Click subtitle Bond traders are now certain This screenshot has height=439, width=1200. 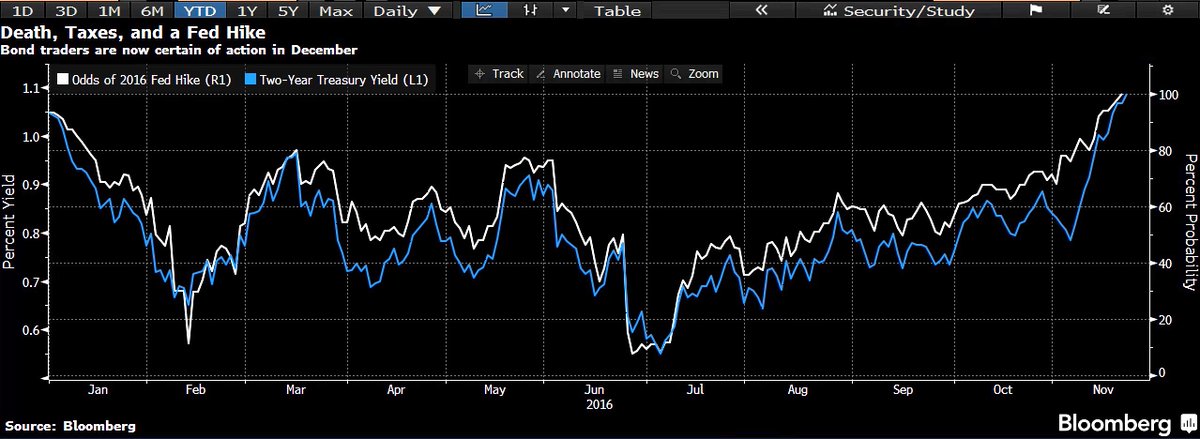coord(179,48)
